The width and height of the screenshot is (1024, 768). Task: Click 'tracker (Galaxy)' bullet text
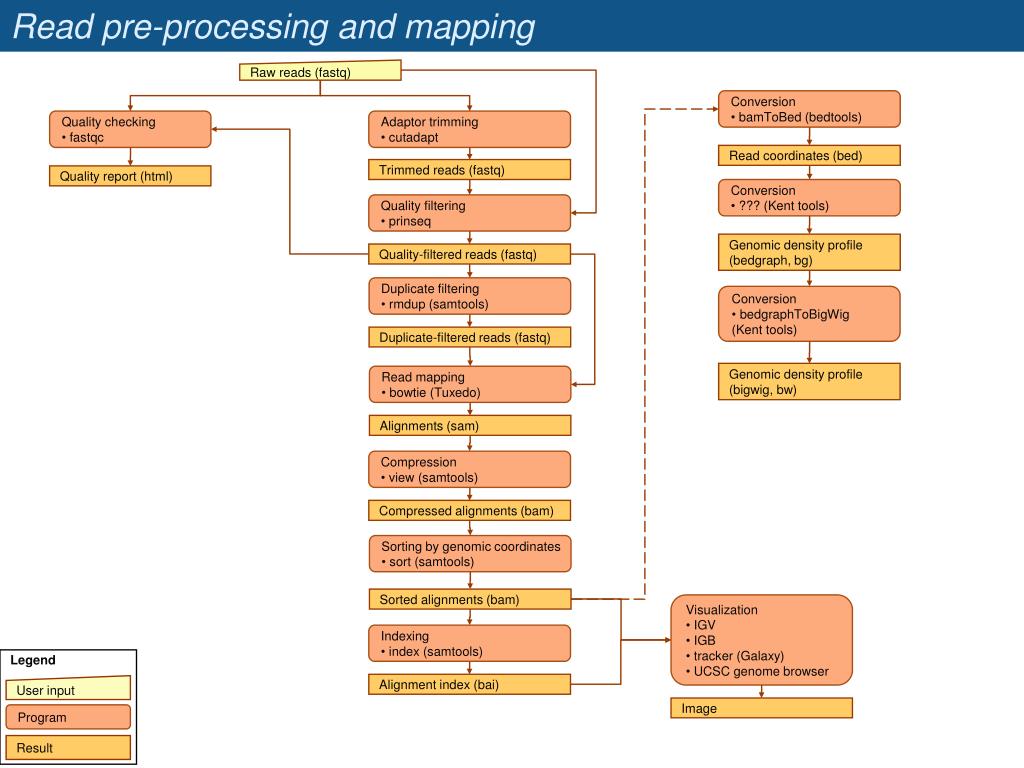click(x=738, y=656)
